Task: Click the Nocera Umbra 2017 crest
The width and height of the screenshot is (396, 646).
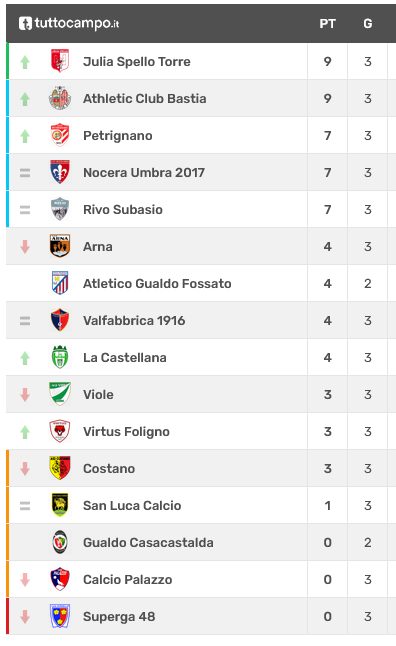Action: point(60,172)
